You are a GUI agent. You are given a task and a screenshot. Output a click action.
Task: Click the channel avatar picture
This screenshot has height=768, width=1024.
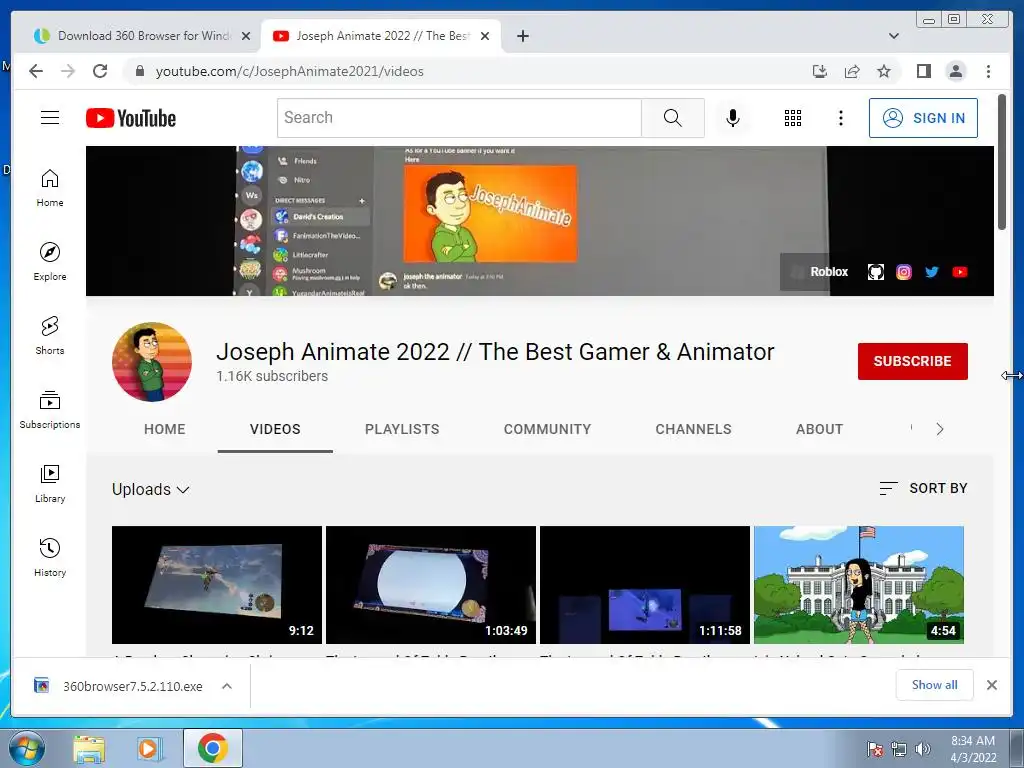click(152, 361)
